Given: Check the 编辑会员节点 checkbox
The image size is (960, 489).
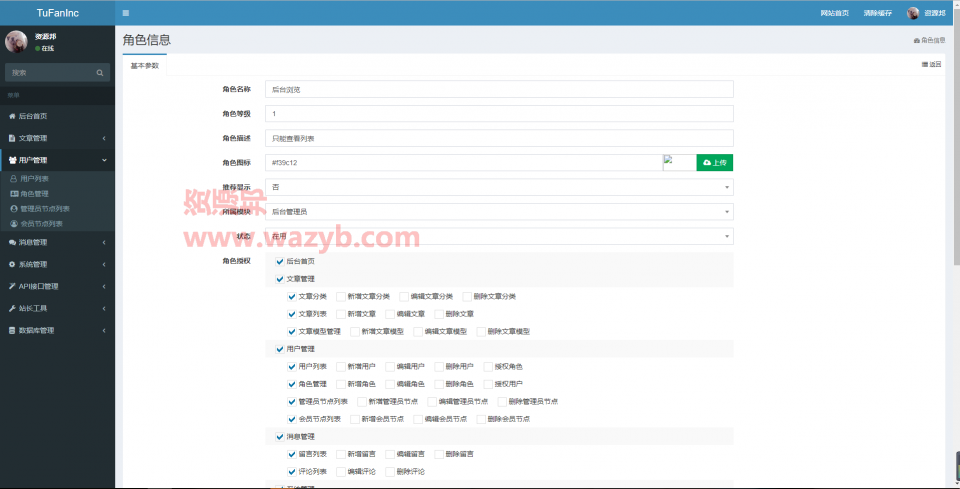Looking at the screenshot, I should click(x=418, y=419).
